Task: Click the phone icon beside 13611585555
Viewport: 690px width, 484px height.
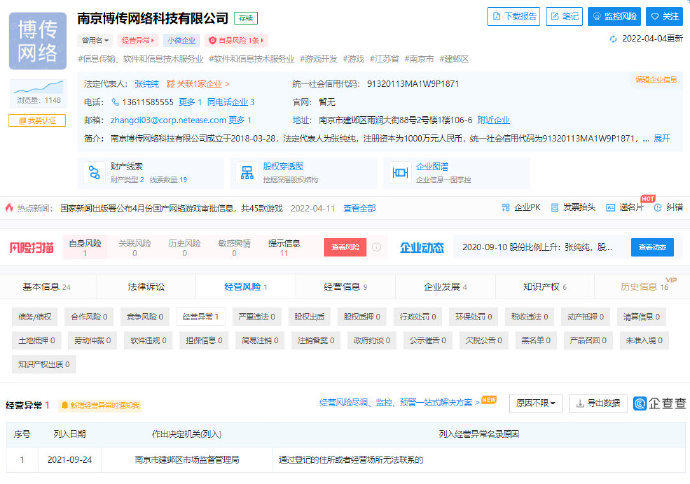Action: coord(115,102)
